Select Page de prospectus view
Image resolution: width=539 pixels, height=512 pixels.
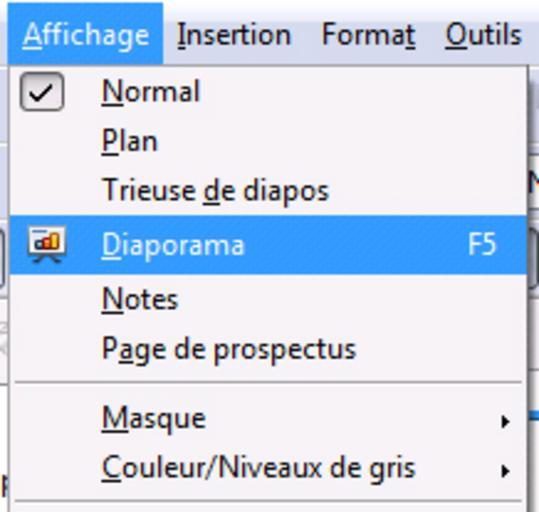[268, 349]
